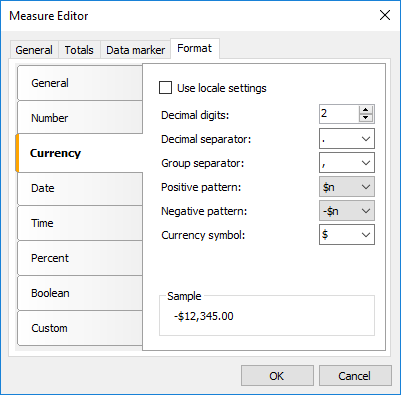Click the OK button
The width and height of the screenshot is (401, 395).
(277, 376)
